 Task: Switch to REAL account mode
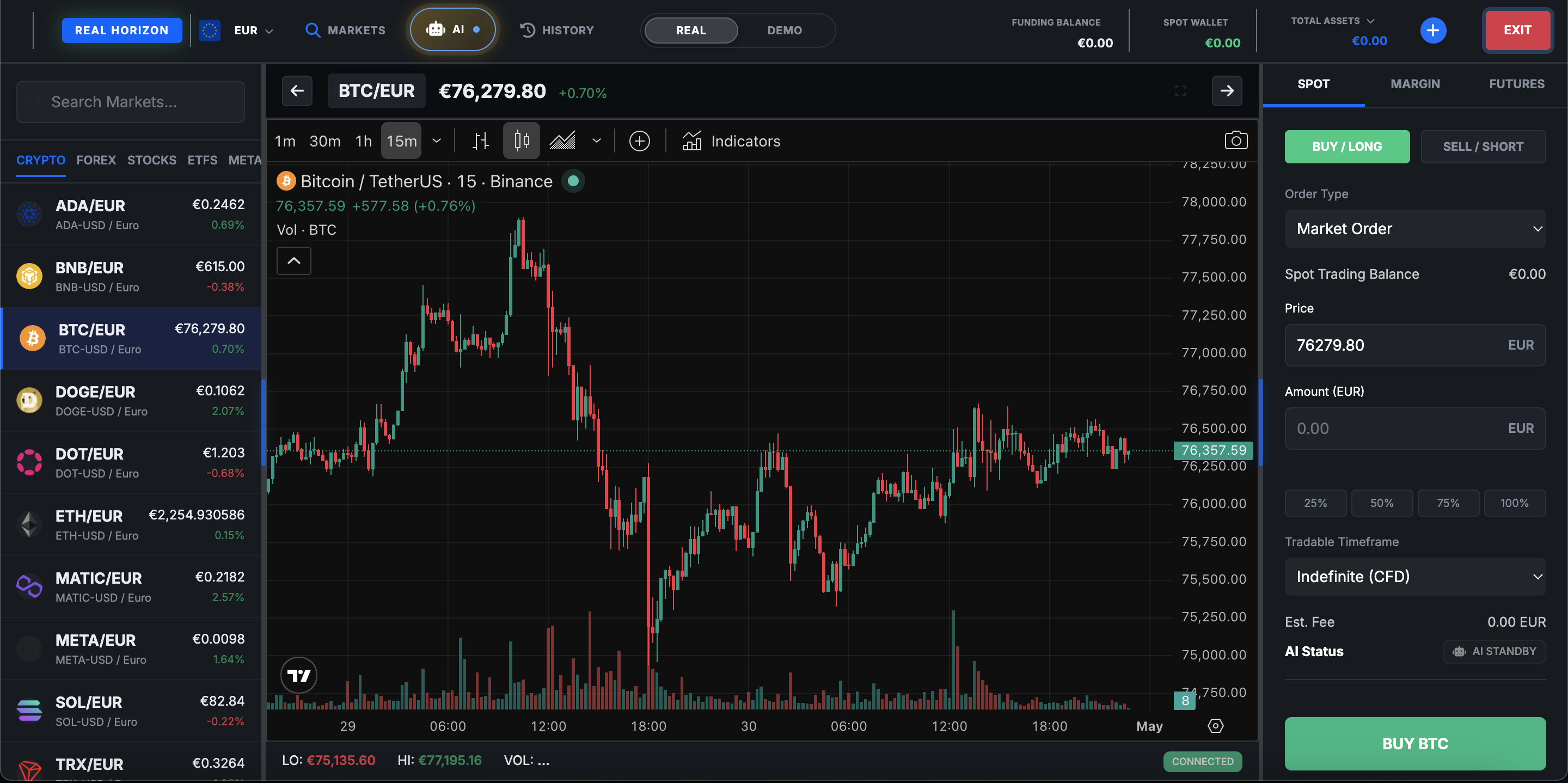(x=691, y=30)
